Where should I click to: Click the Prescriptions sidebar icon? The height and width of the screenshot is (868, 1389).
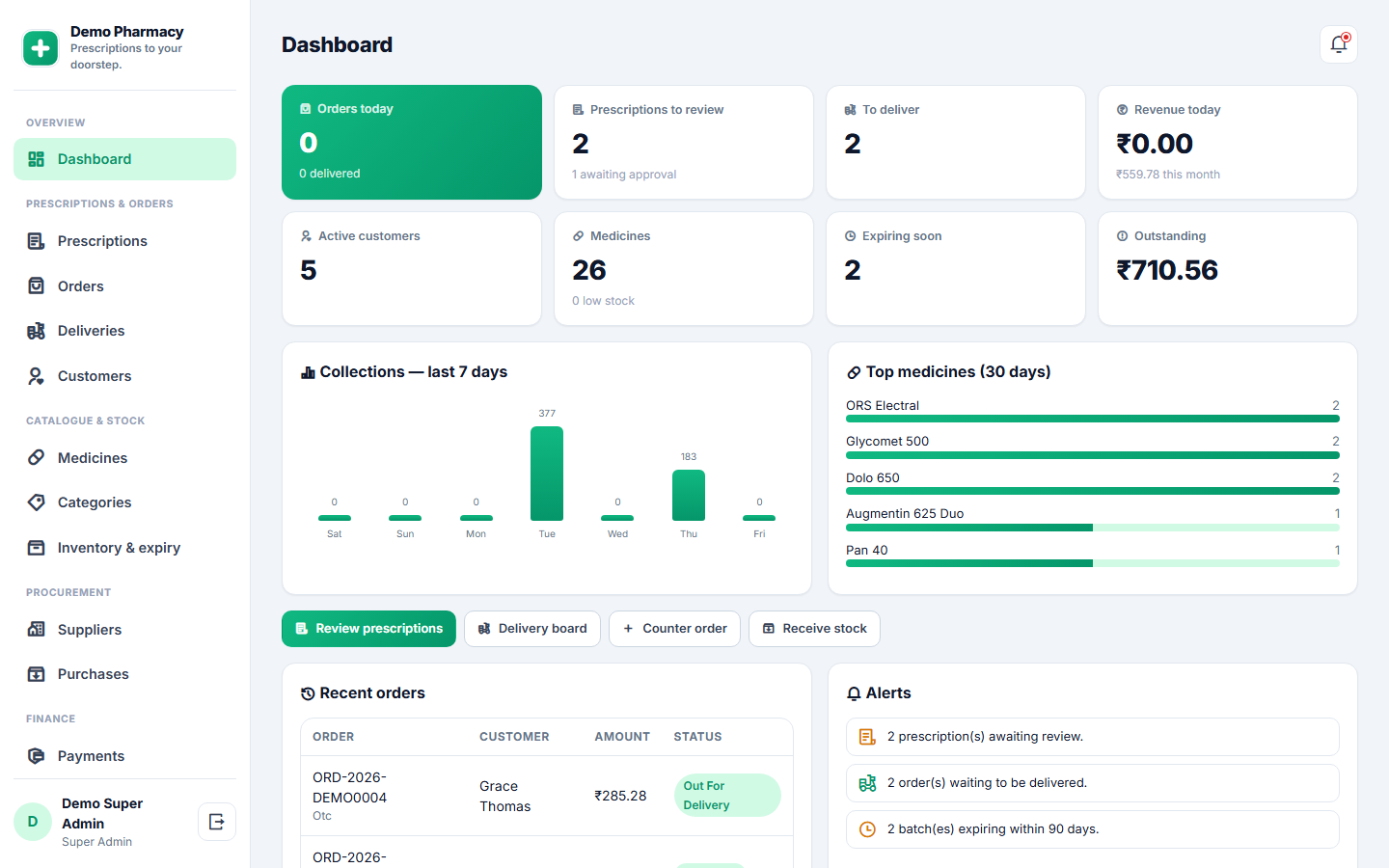click(x=36, y=241)
